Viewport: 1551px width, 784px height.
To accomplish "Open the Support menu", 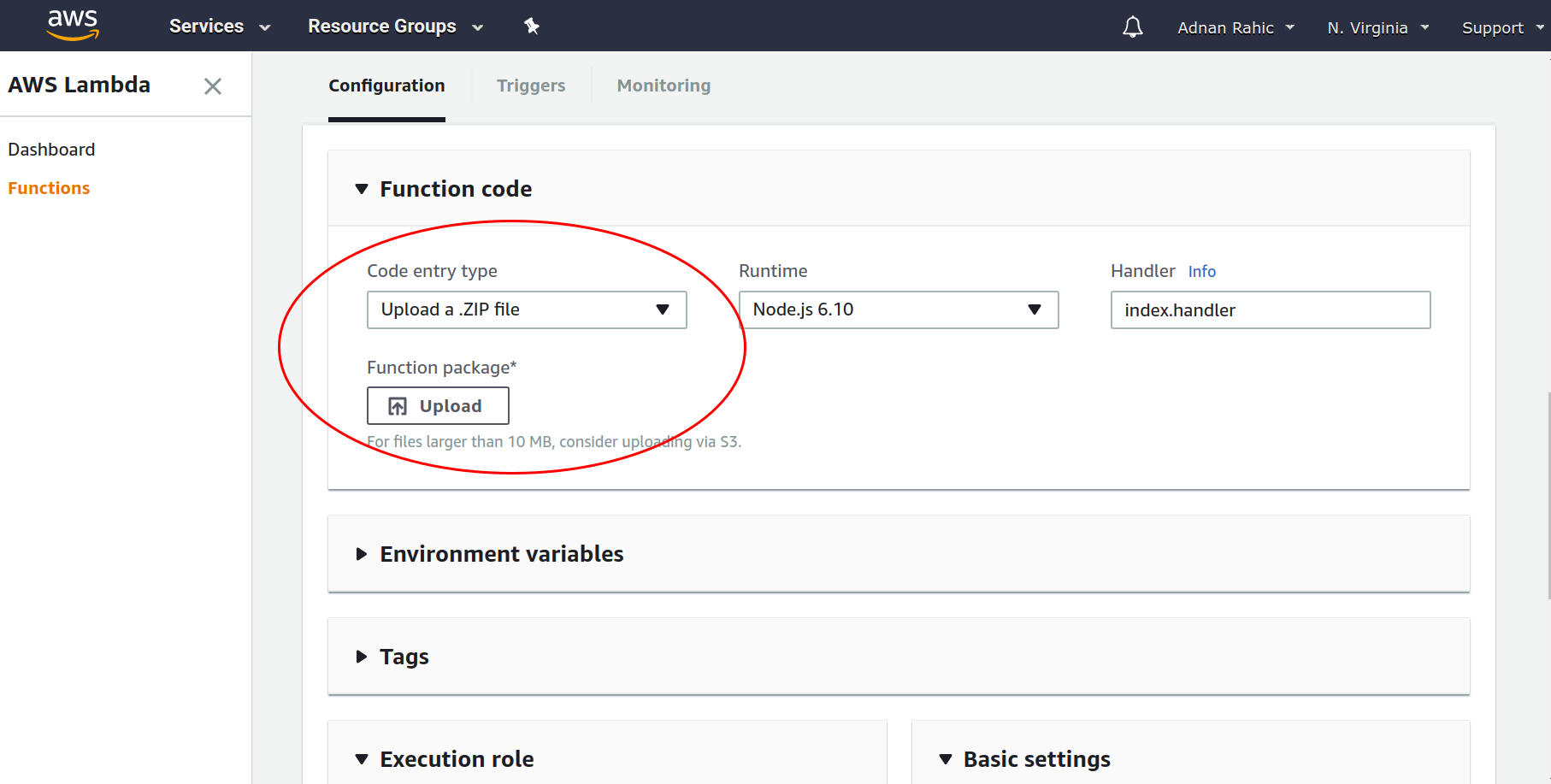I will [x=1502, y=27].
